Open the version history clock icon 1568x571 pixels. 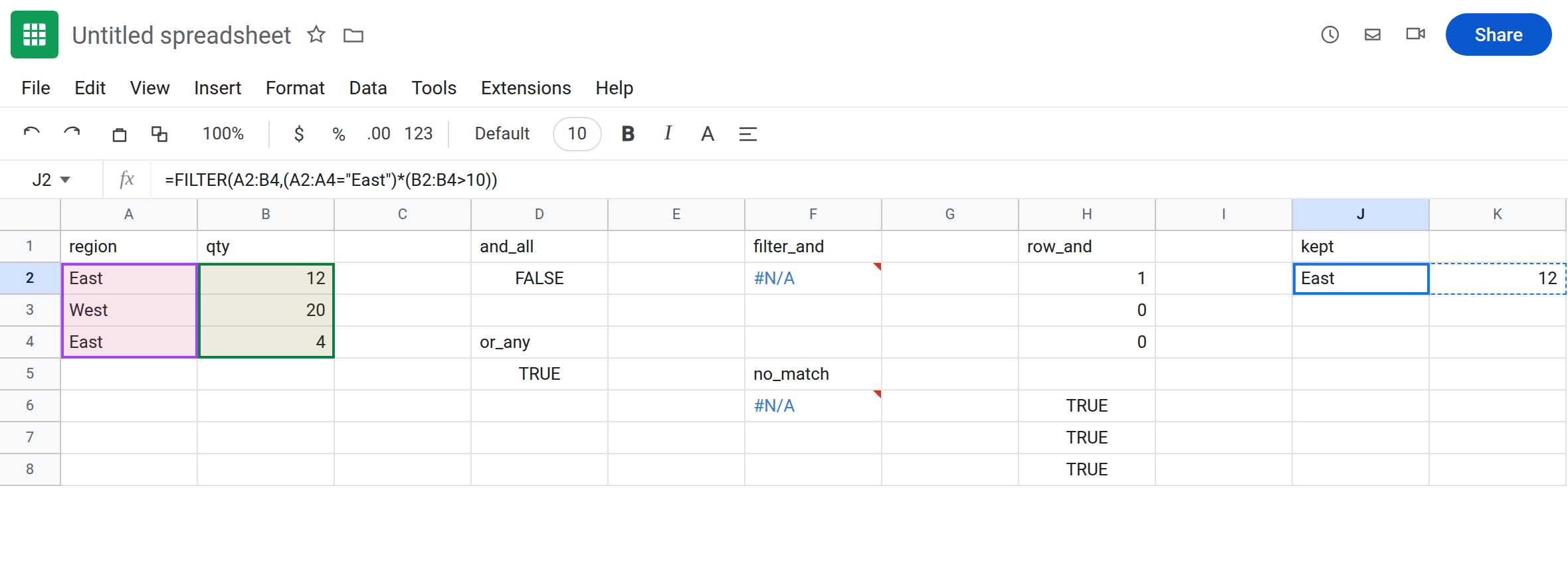pos(1330,35)
